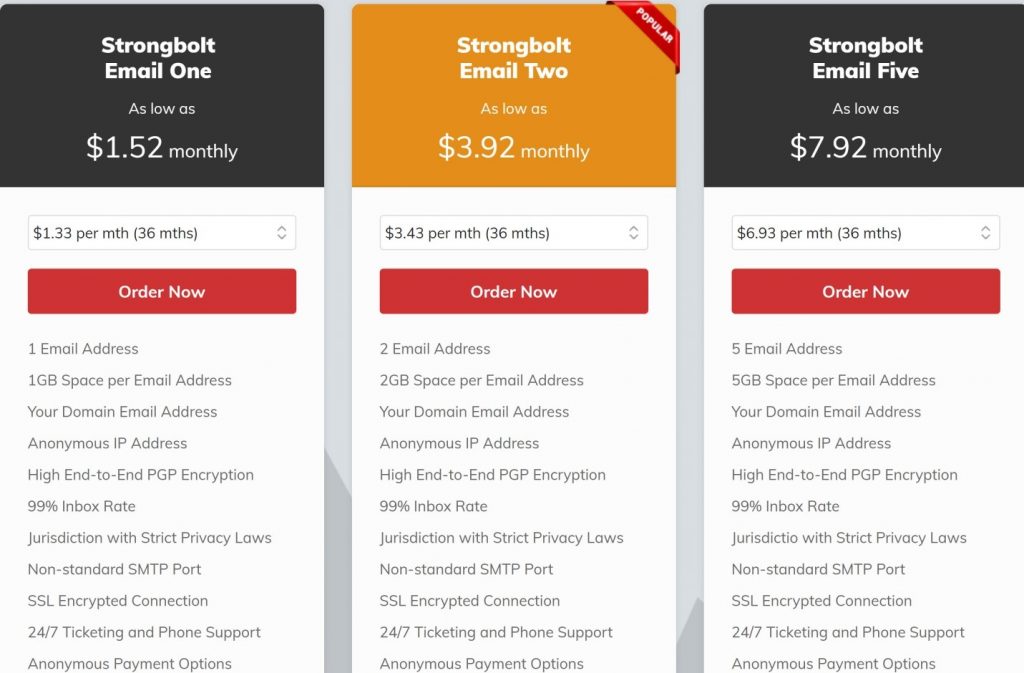Viewport: 1024px width, 673px height.
Task: Click the up-down arrows on Email Two selector
Action: click(x=633, y=232)
